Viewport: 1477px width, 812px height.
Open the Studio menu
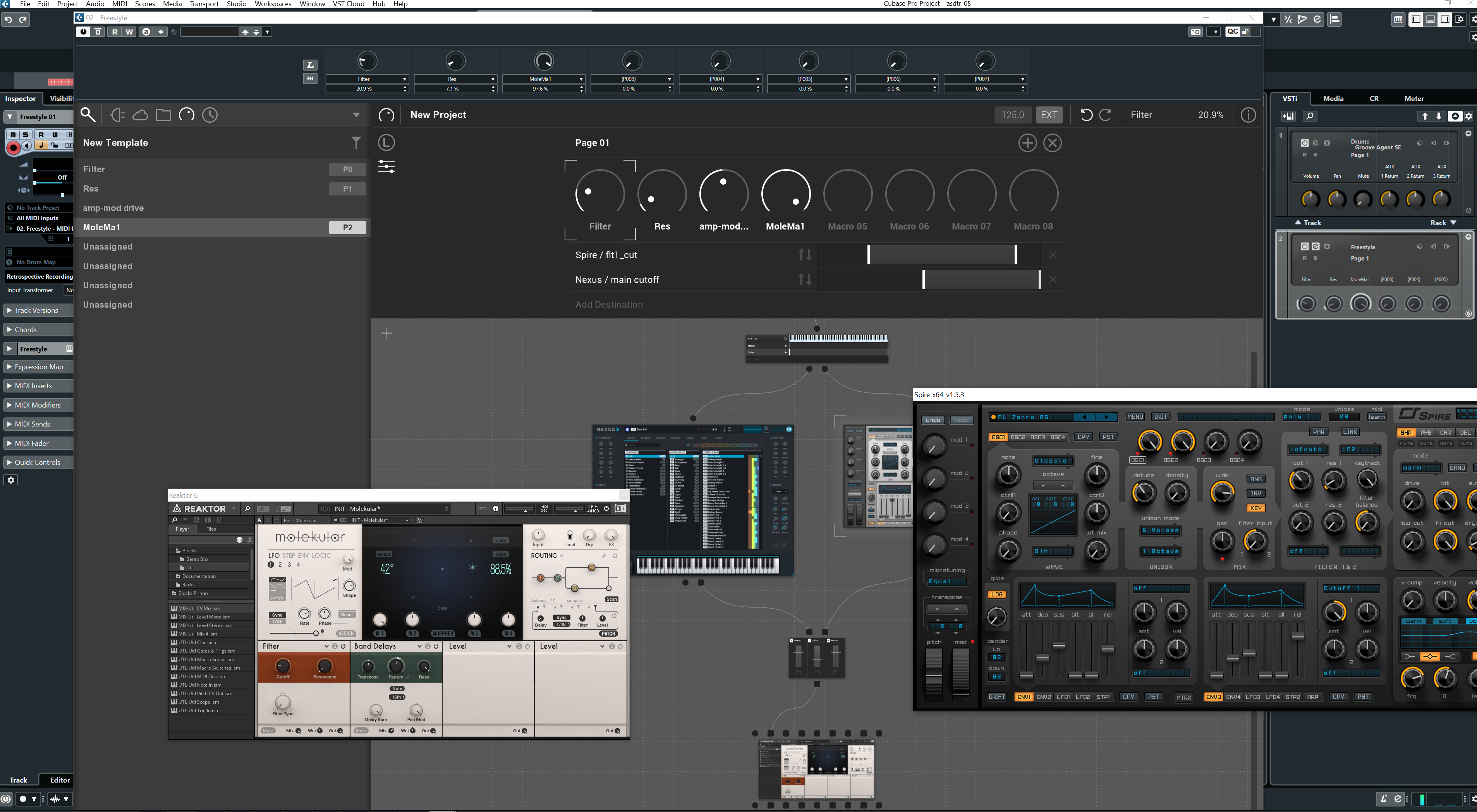pos(236,4)
